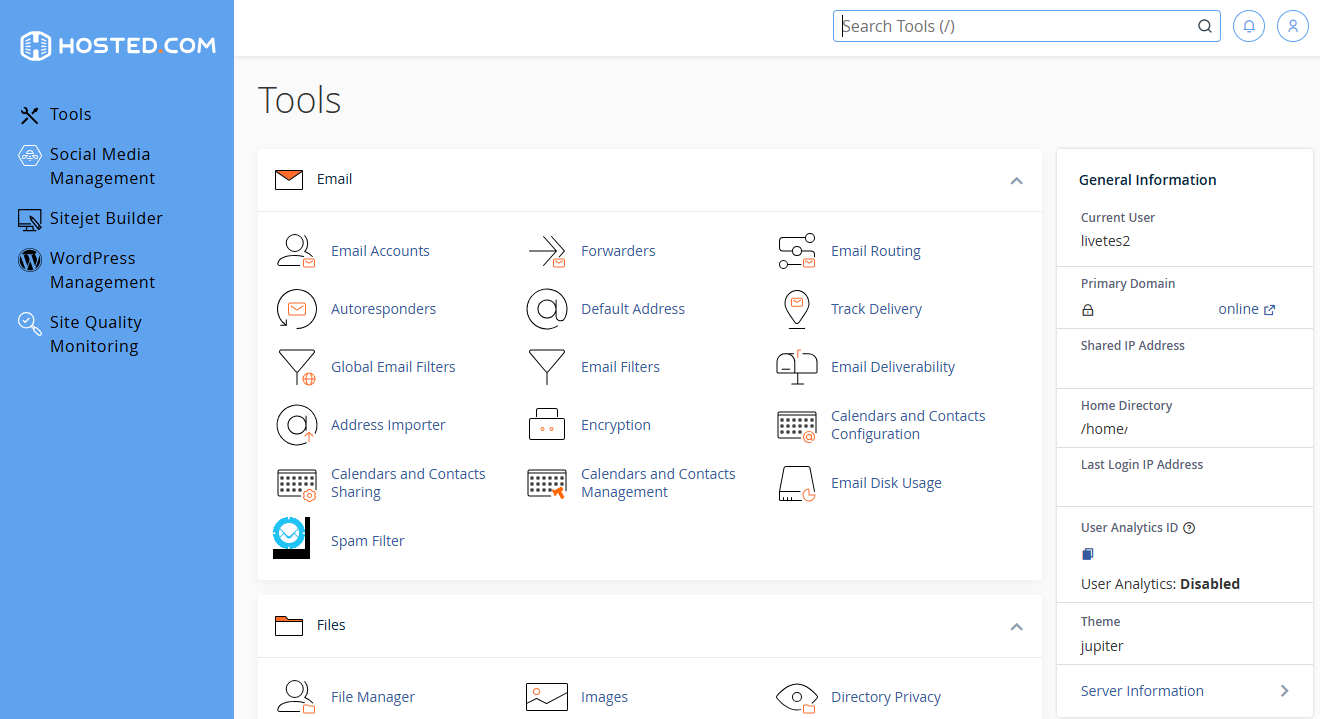Image resolution: width=1320 pixels, height=719 pixels.
Task: Open the Encryption icon
Action: (547, 425)
